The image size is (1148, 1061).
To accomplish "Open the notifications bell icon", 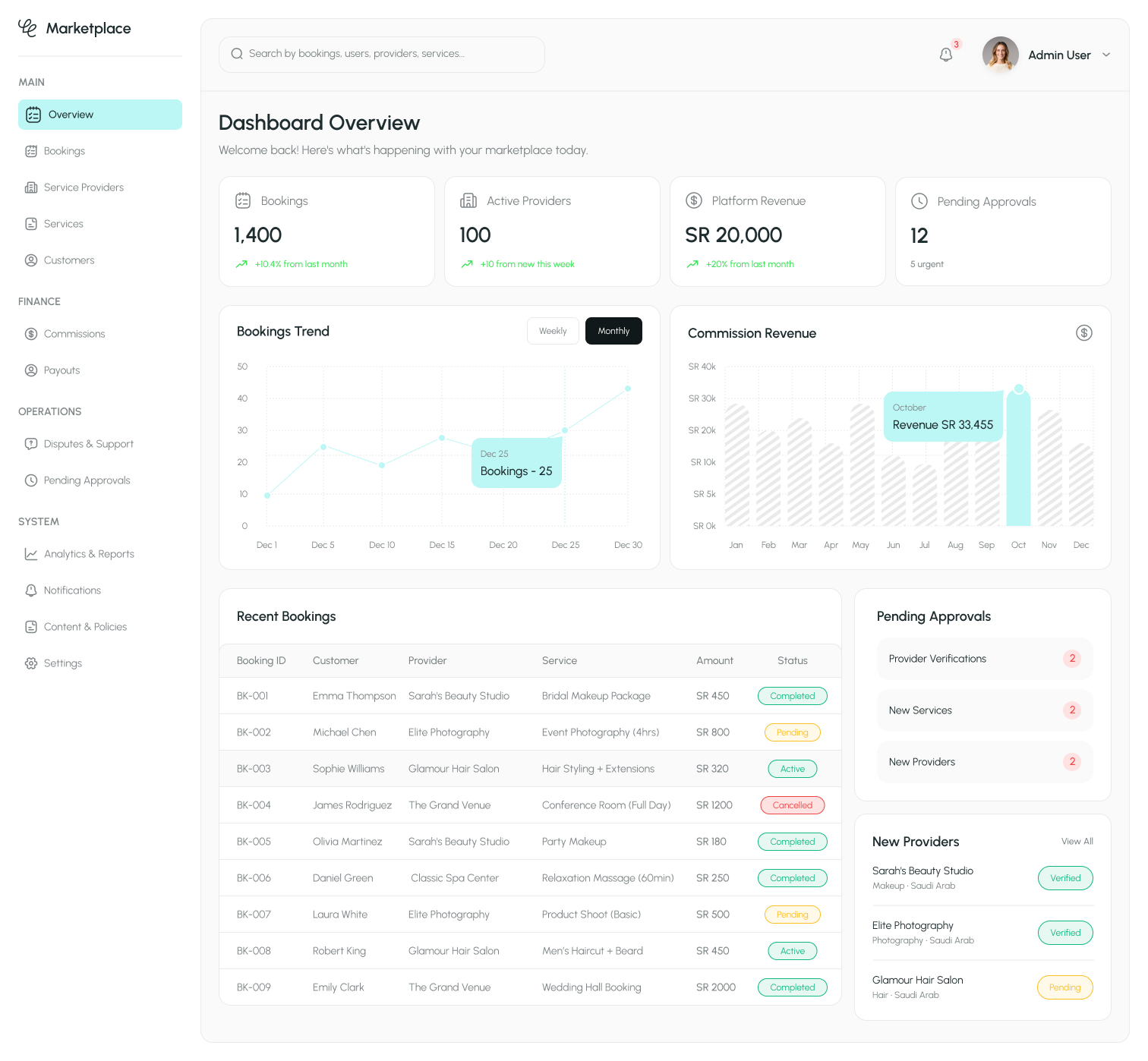I will [946, 55].
